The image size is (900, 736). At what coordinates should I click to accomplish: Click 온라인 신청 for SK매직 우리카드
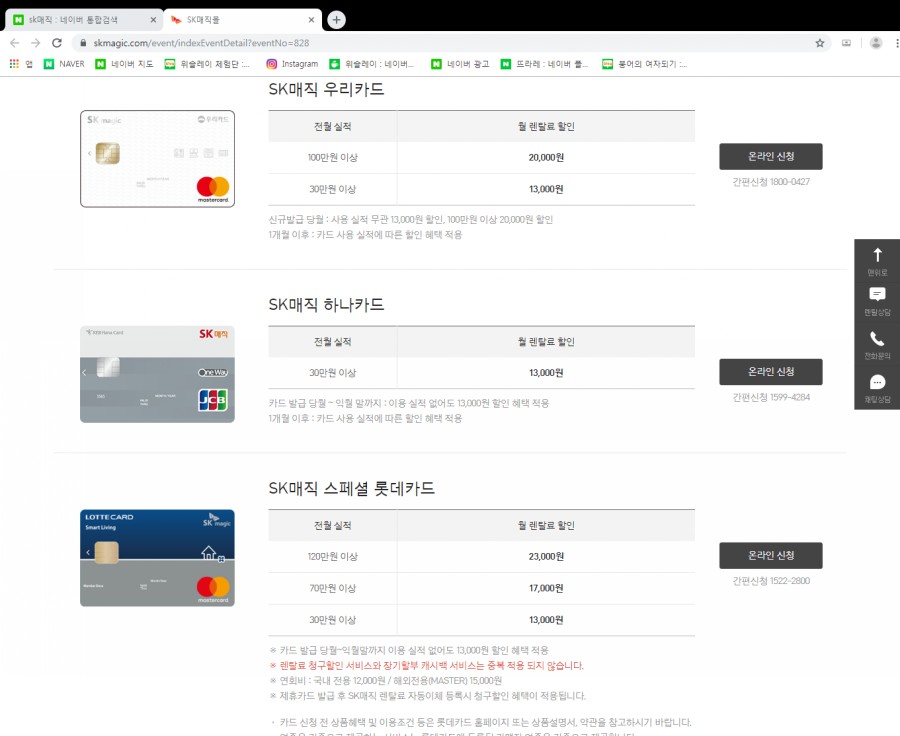771,157
